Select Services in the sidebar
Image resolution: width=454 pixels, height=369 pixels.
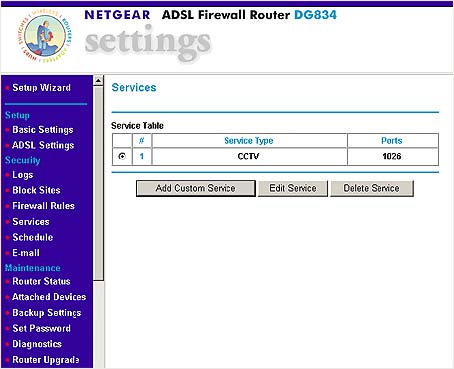click(31, 222)
